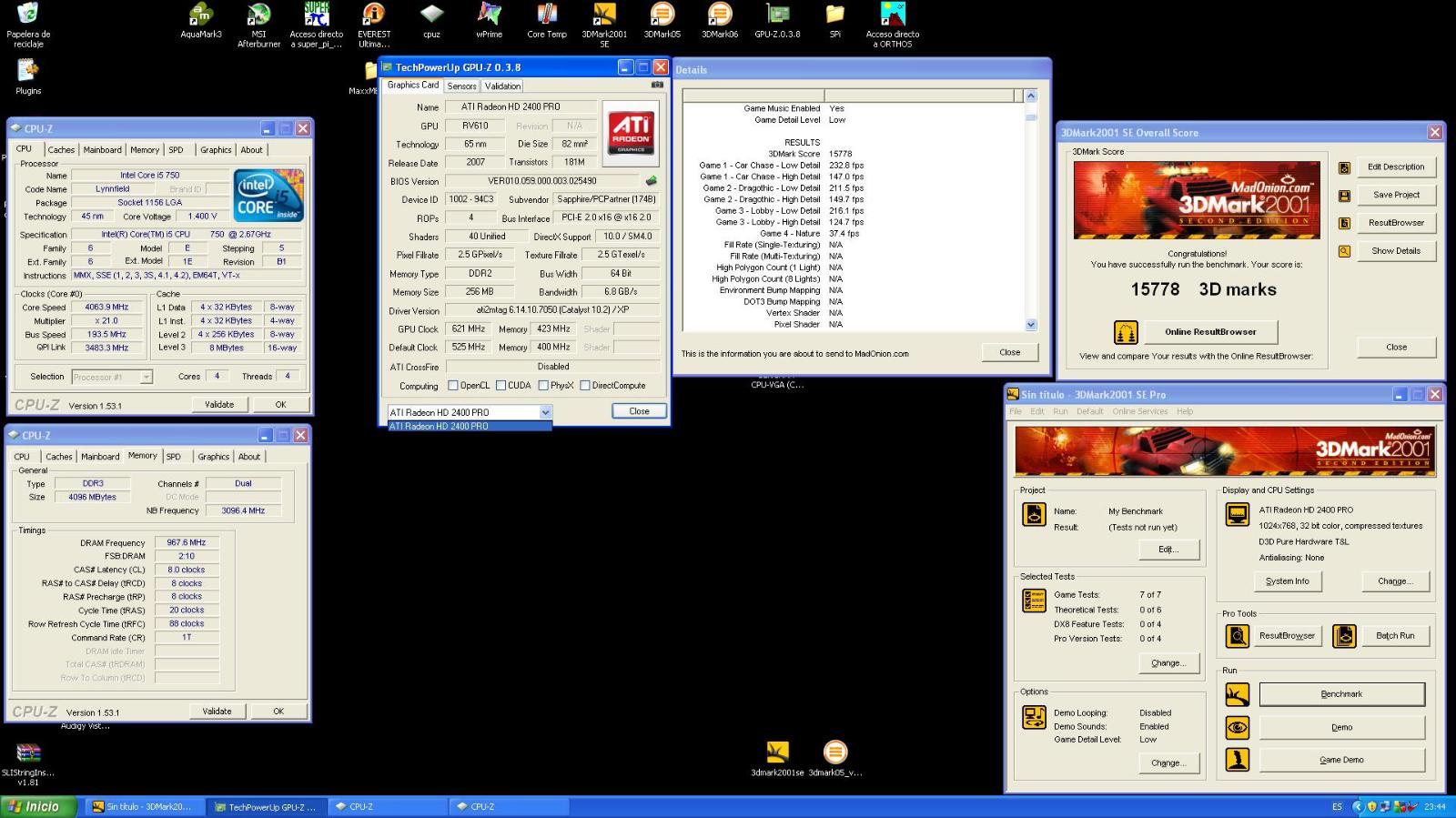Click the Show Details magnifier icon

[1344, 251]
